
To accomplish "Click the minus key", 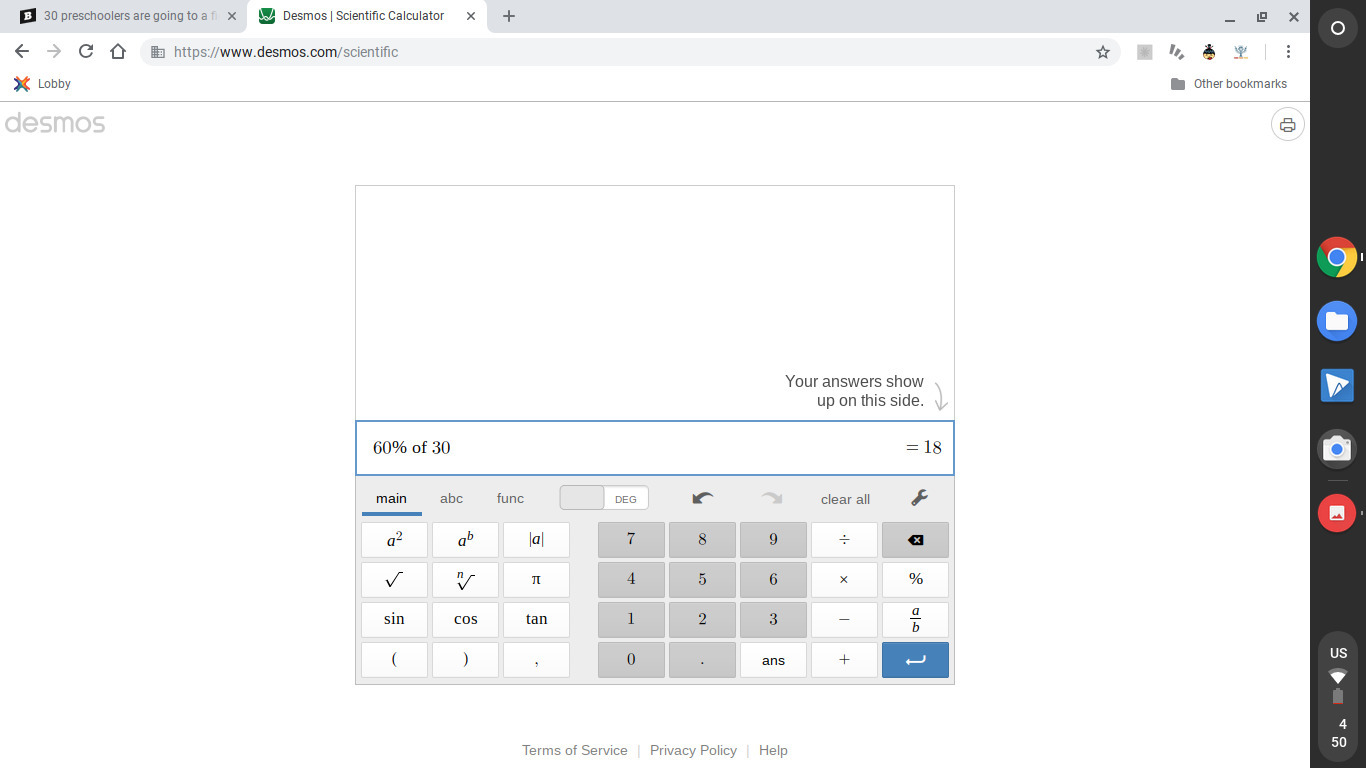I will click(844, 620).
